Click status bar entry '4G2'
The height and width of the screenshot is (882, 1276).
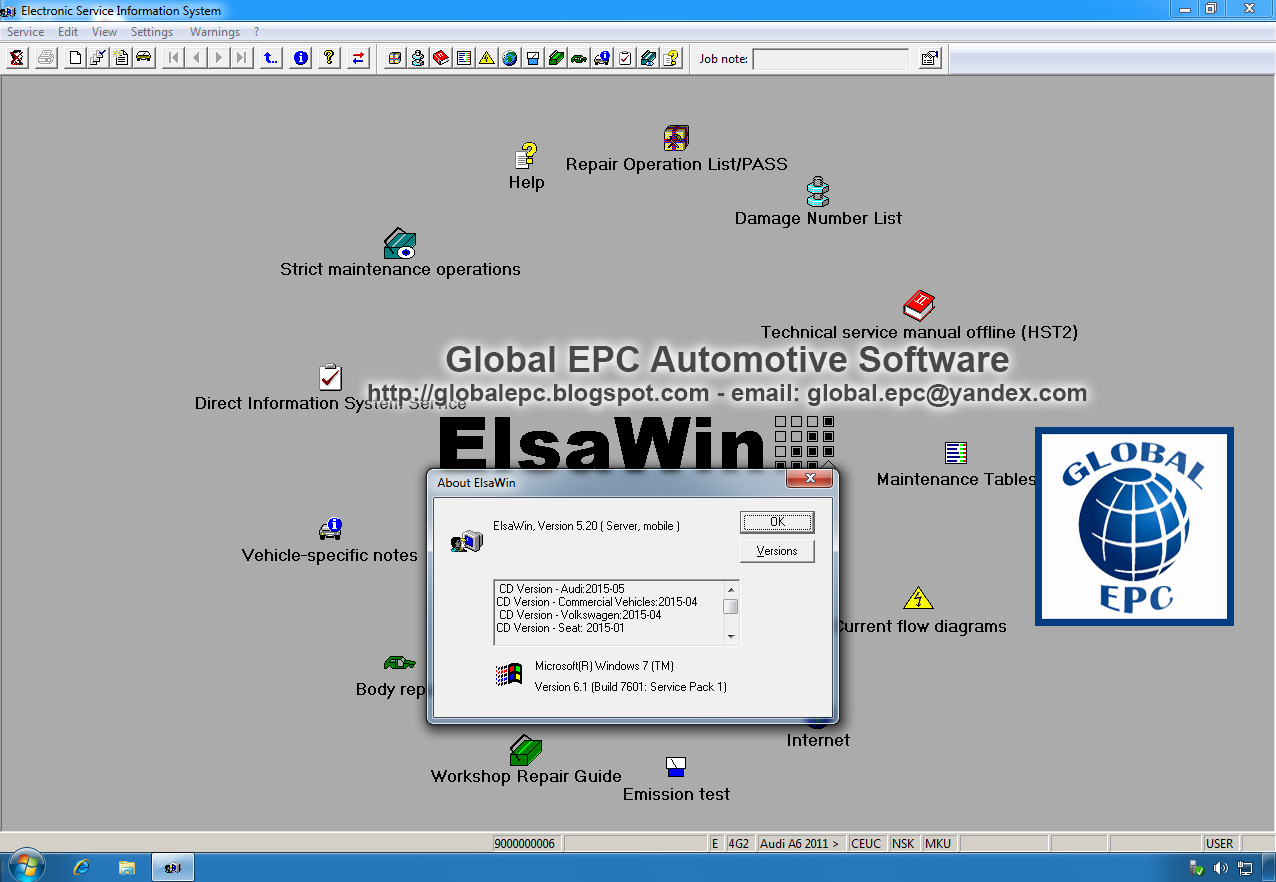[739, 843]
